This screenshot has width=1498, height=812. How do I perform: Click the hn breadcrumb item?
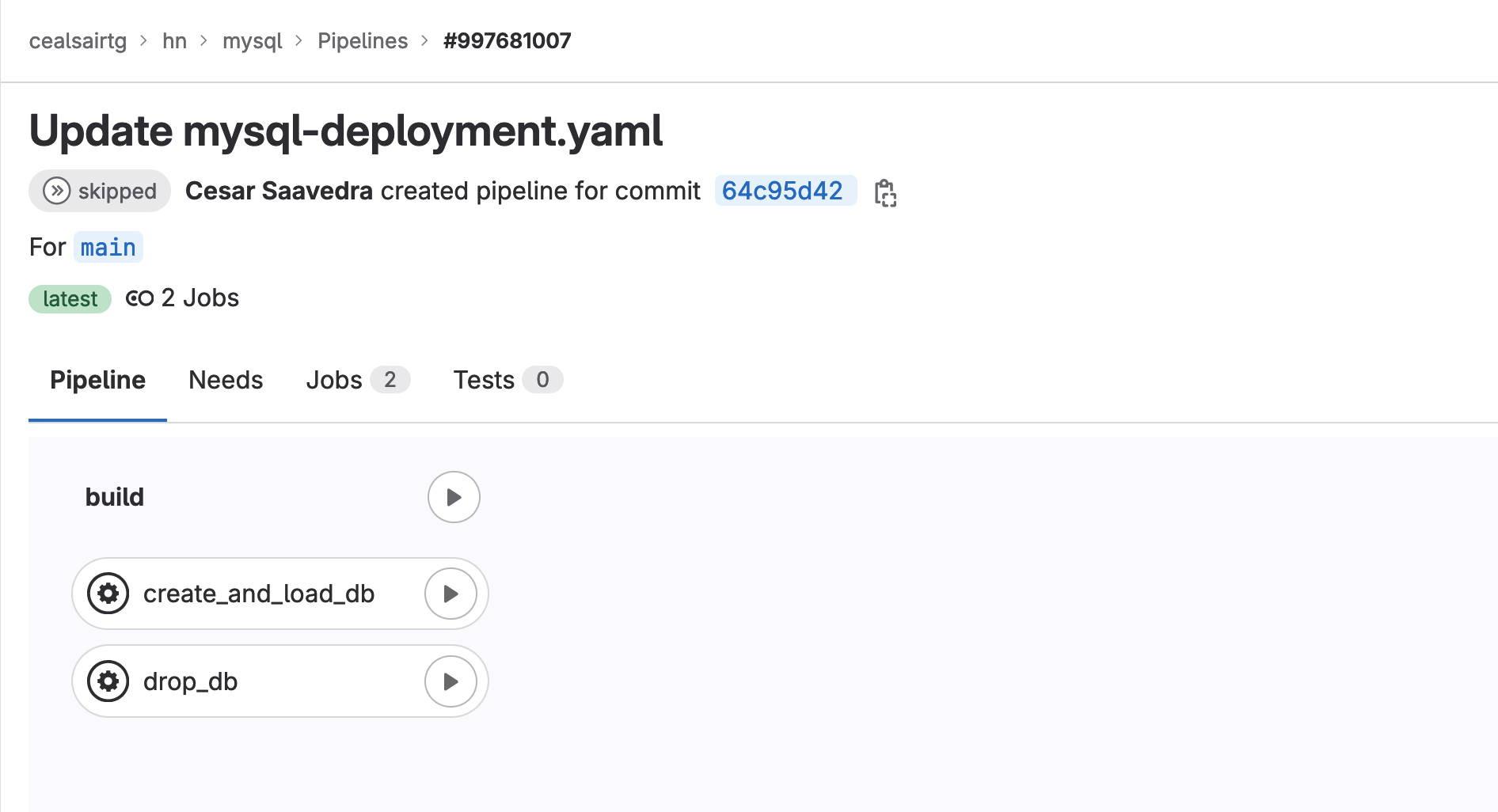pyautogui.click(x=175, y=40)
